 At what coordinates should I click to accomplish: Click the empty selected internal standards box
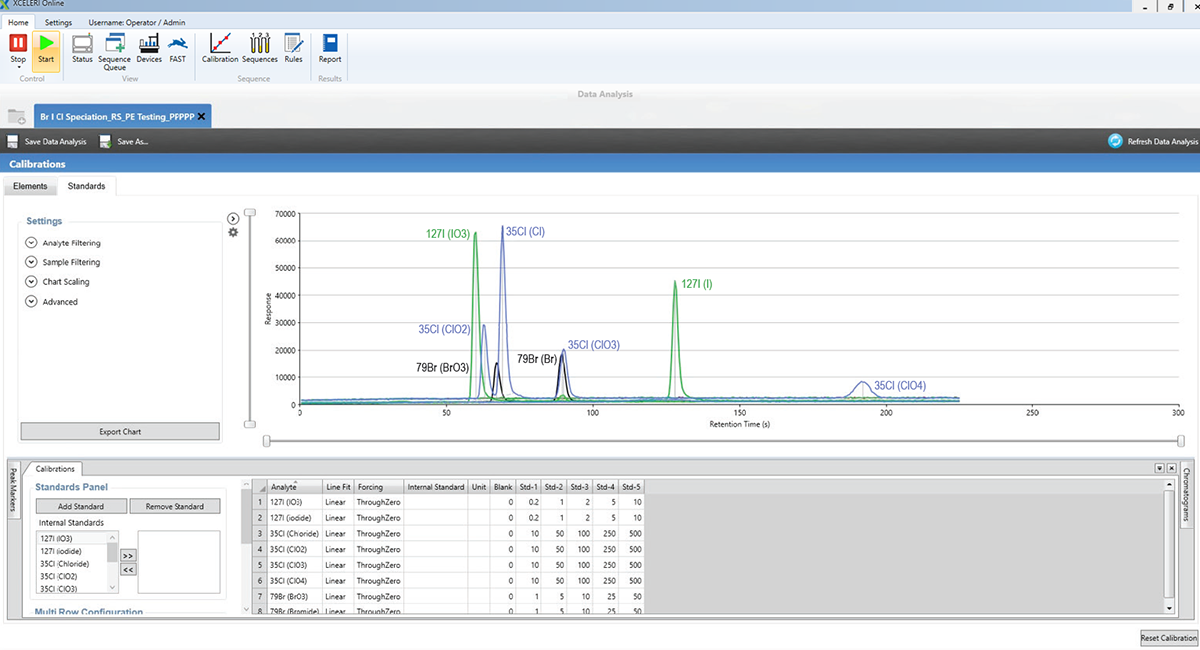click(x=179, y=562)
